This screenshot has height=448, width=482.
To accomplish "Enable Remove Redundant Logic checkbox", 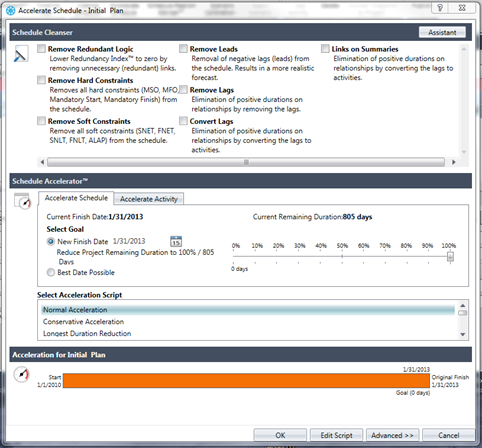I will tap(41, 49).
